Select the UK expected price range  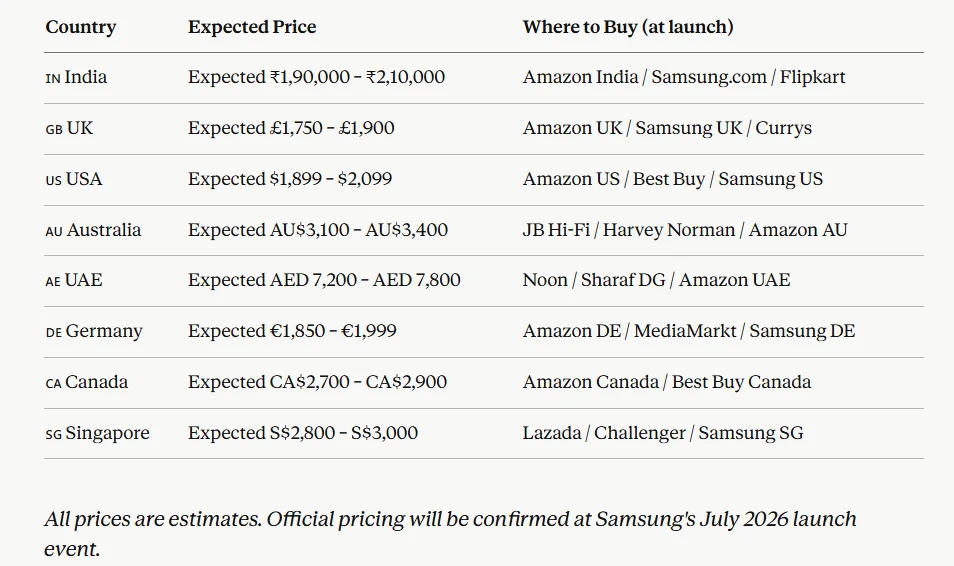click(291, 128)
